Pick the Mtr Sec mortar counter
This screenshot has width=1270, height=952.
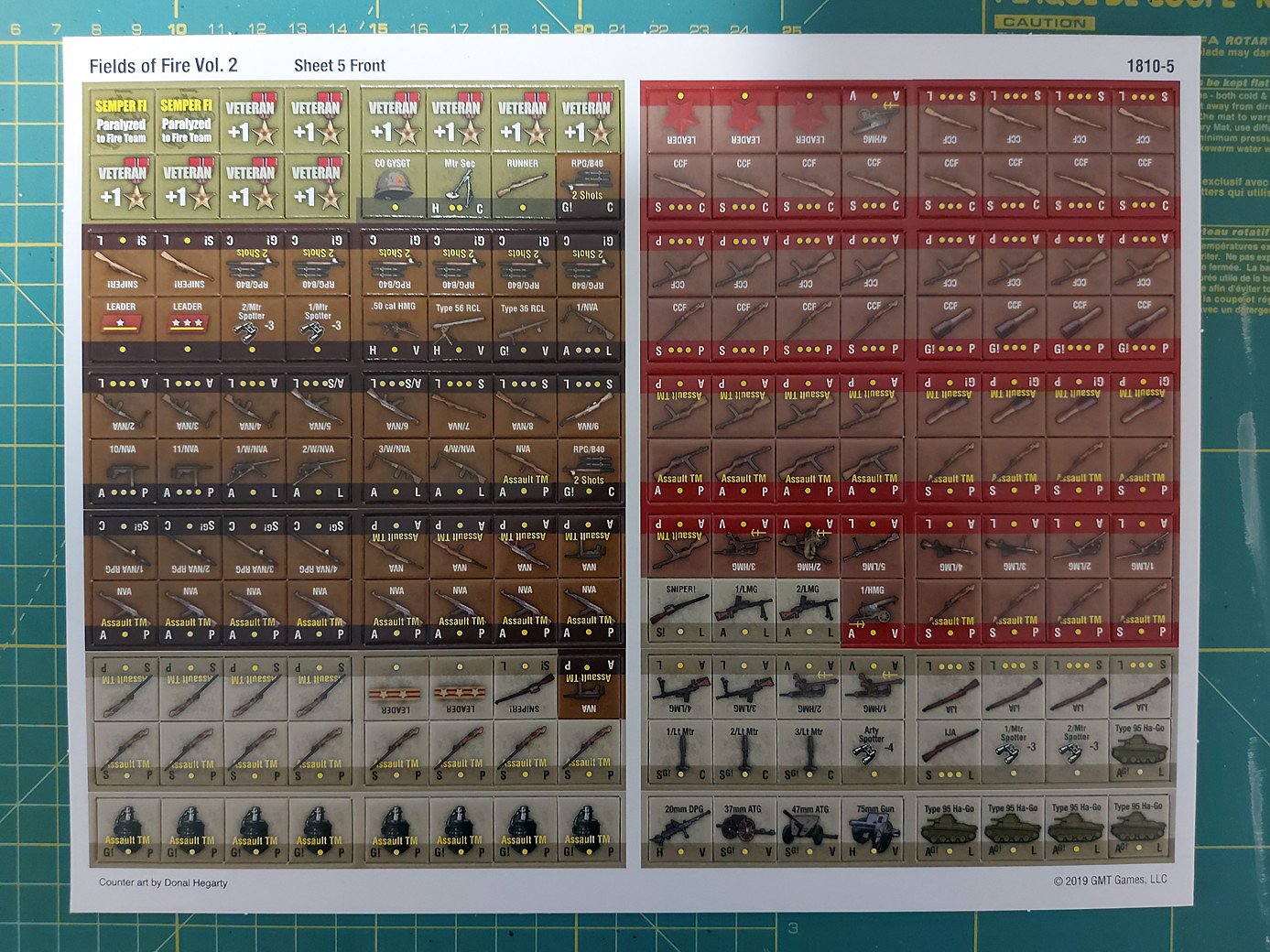pyautogui.click(x=458, y=187)
